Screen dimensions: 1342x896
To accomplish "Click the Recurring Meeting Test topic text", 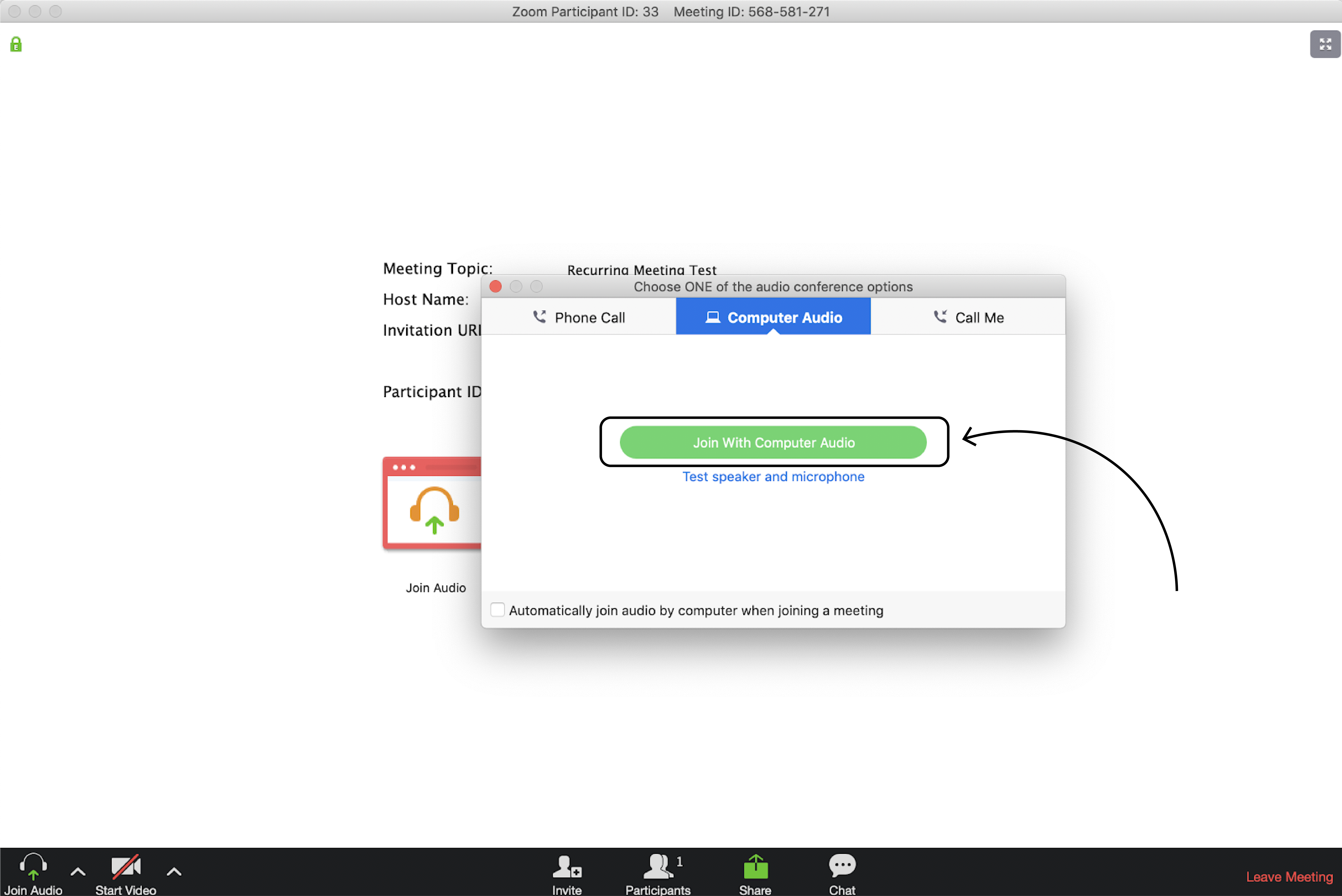I will click(x=641, y=270).
